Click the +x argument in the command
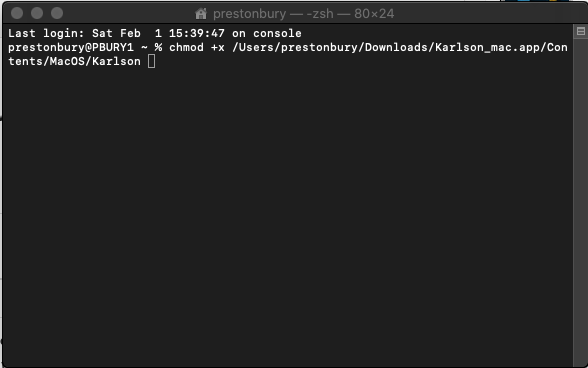 point(218,48)
